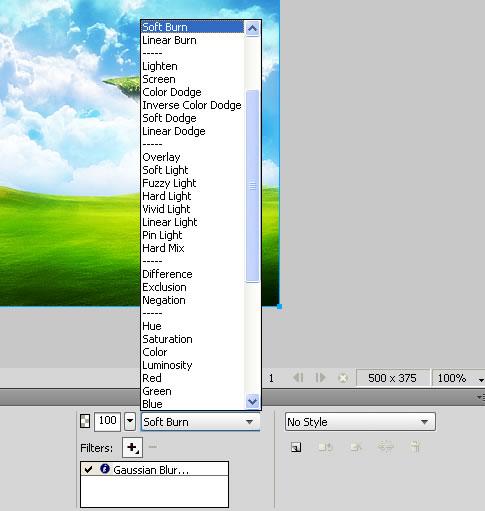Pick Inverse Color Dodge blend mode
This screenshot has height=511, width=485.
tap(192, 105)
